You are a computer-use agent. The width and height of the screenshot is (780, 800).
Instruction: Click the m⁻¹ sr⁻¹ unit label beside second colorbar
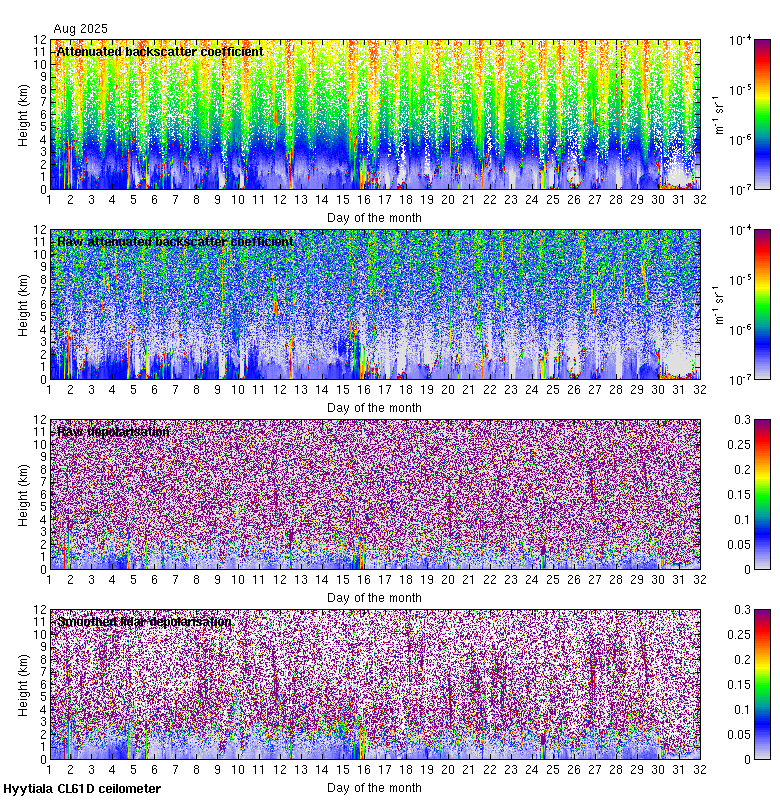[x=717, y=304]
